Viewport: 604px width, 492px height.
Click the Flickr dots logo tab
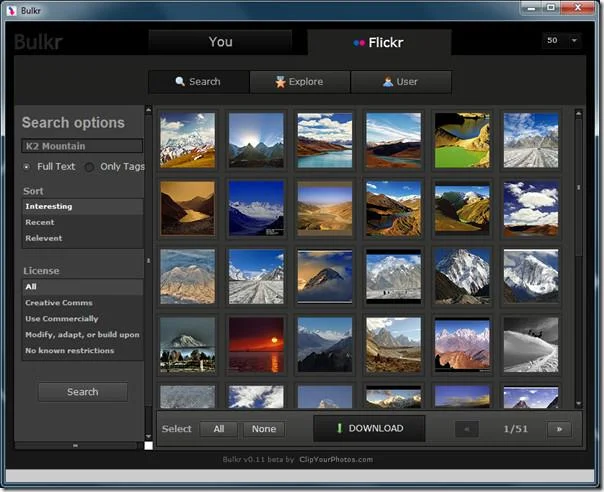(379, 42)
